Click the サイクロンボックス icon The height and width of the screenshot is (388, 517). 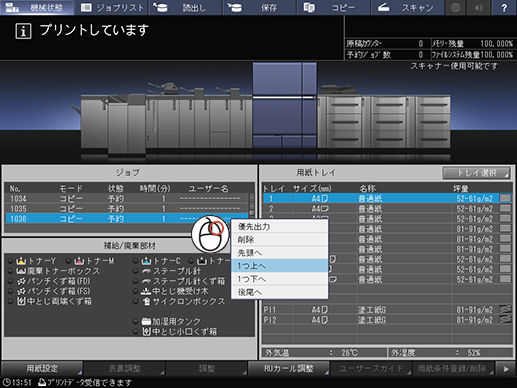coord(146,301)
